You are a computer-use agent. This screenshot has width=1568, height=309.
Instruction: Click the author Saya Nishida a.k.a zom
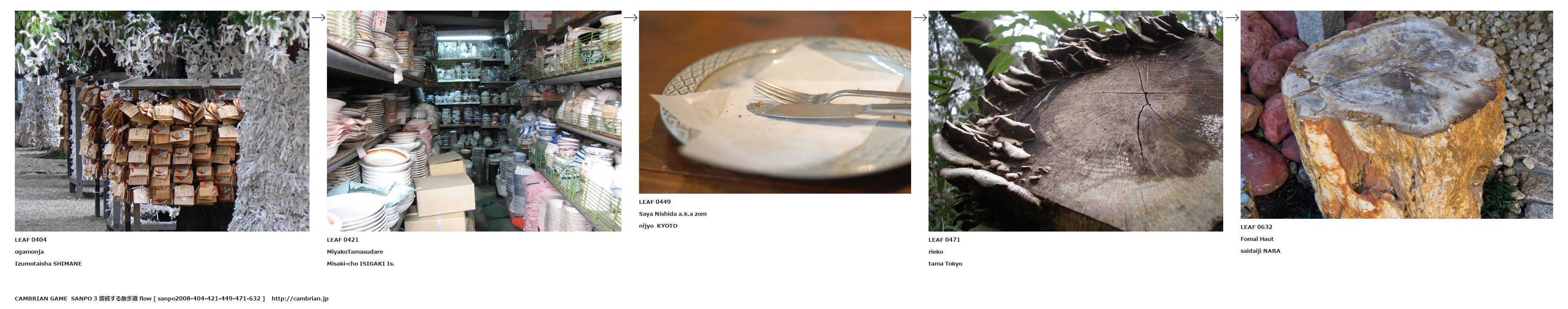point(673,214)
